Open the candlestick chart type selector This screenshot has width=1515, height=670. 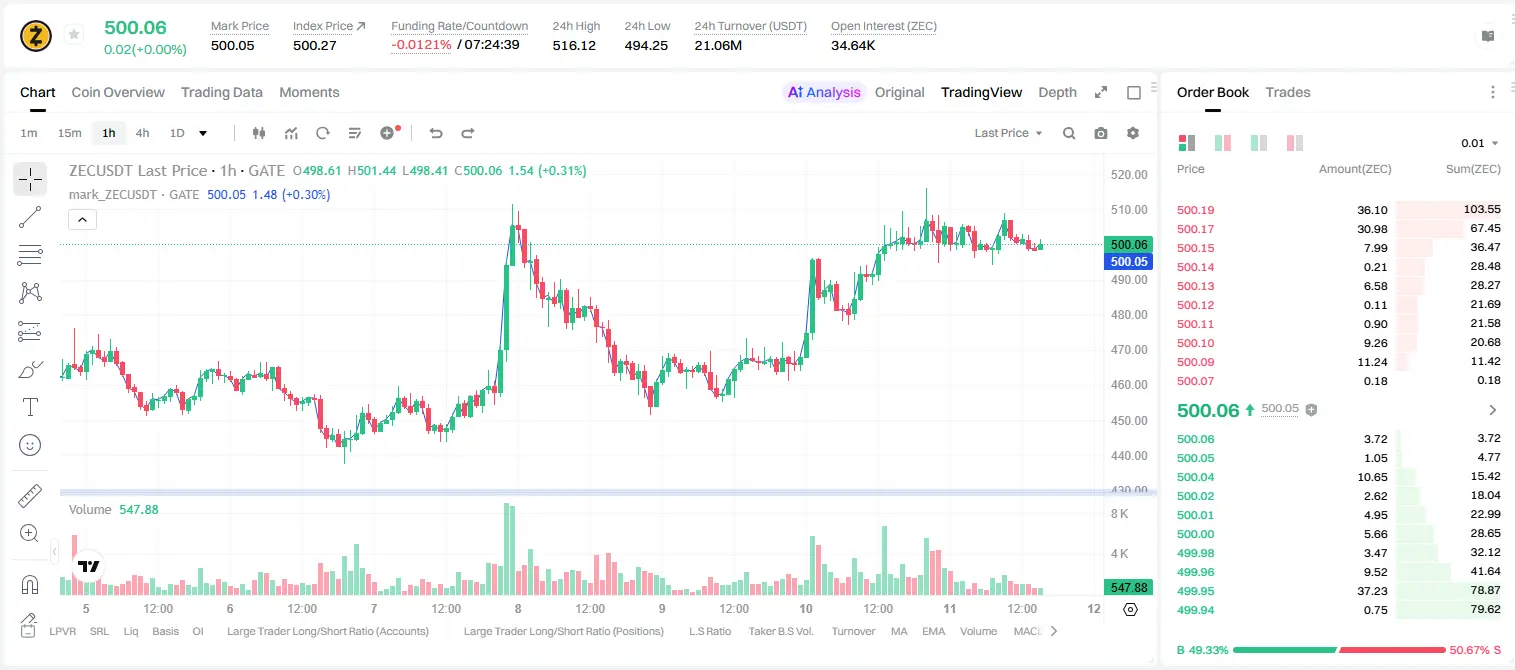[x=259, y=133]
